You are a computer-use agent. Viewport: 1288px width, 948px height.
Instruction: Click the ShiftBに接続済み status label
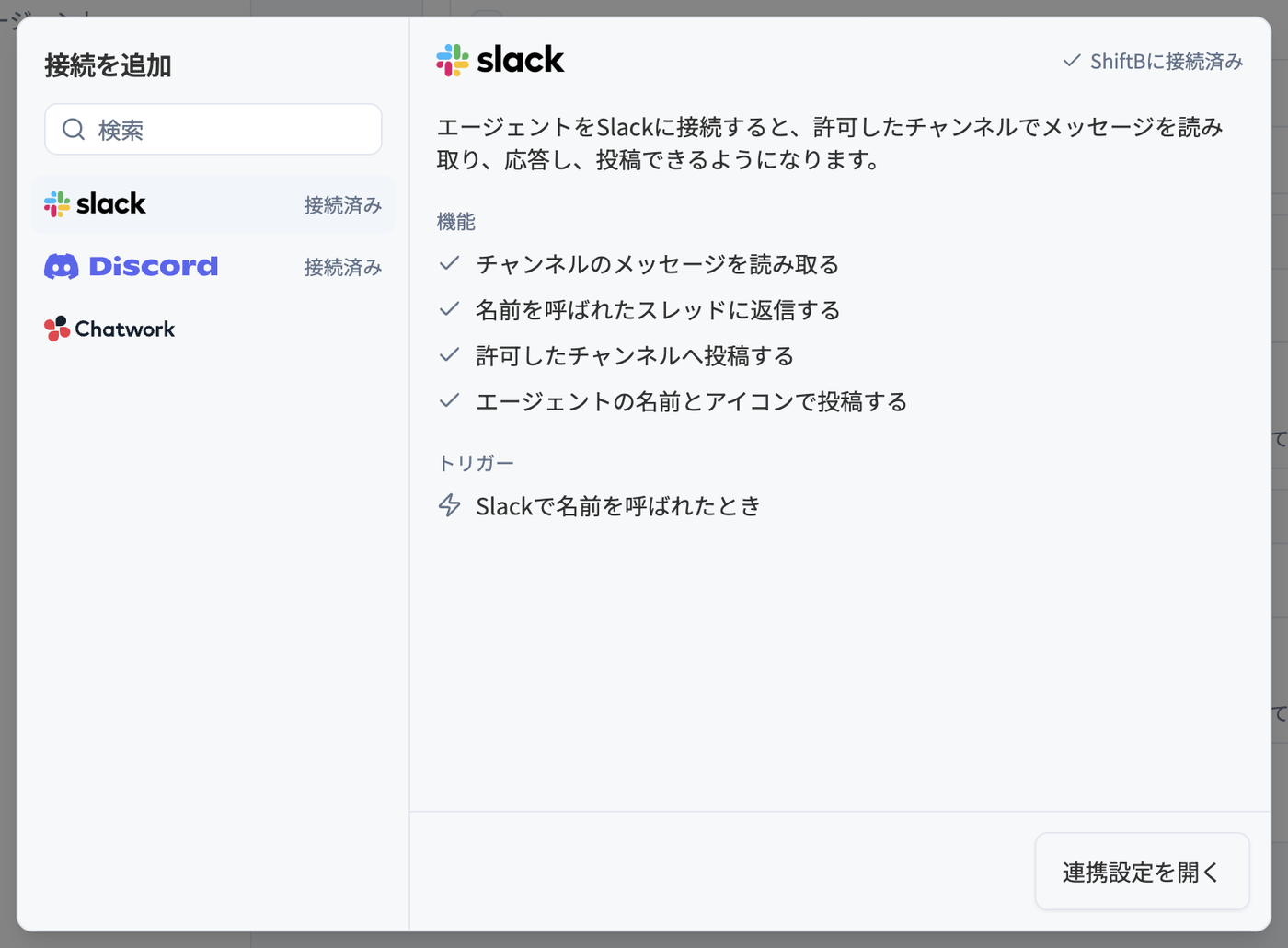tap(1167, 62)
